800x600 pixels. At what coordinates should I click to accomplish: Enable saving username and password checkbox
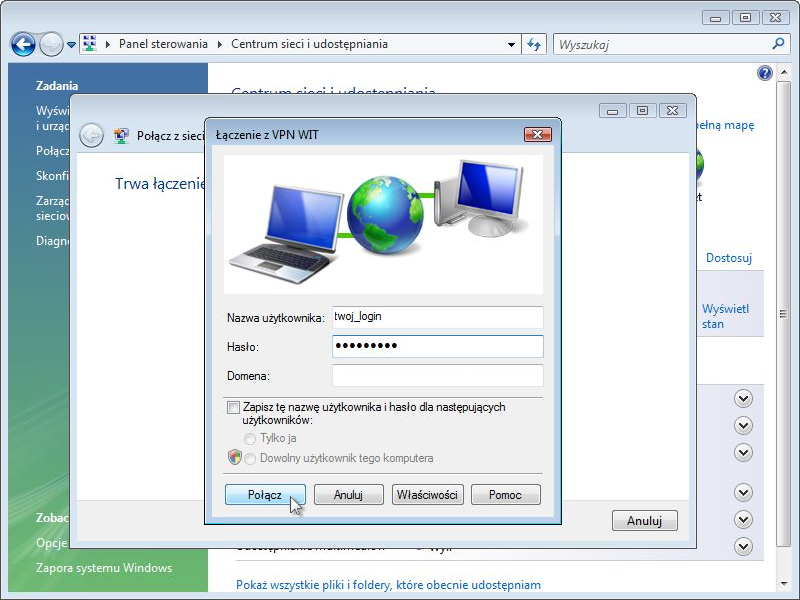point(234,408)
